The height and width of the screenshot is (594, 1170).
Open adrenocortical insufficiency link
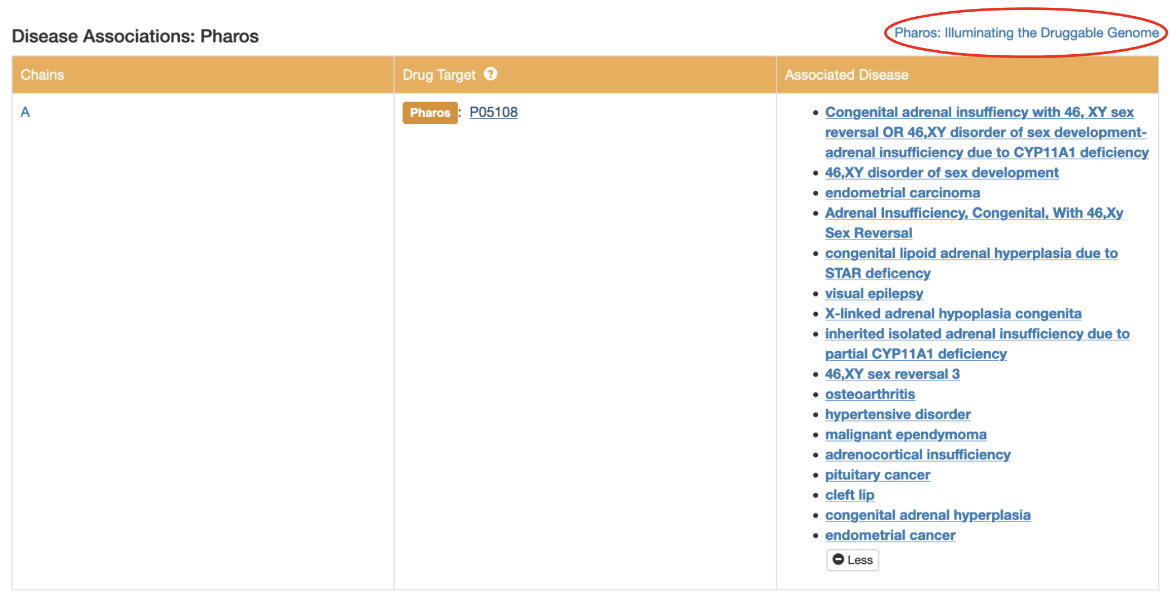point(918,454)
